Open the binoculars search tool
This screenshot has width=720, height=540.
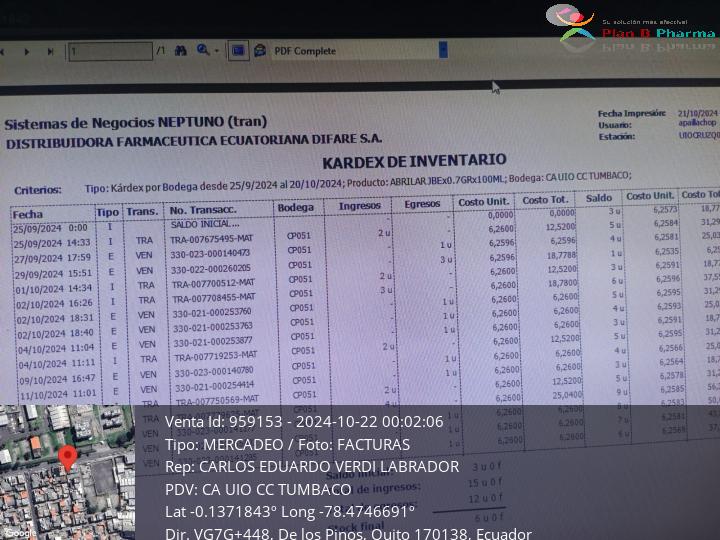tap(180, 51)
